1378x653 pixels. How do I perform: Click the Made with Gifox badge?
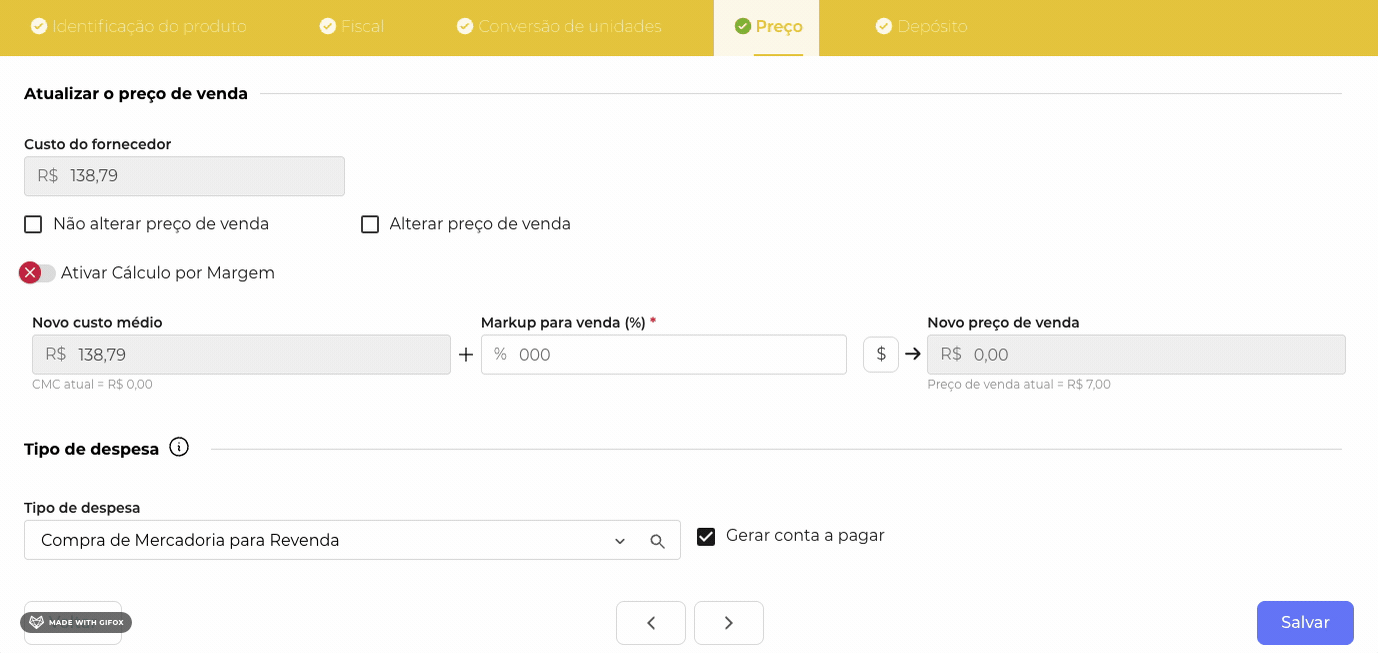[x=76, y=622]
